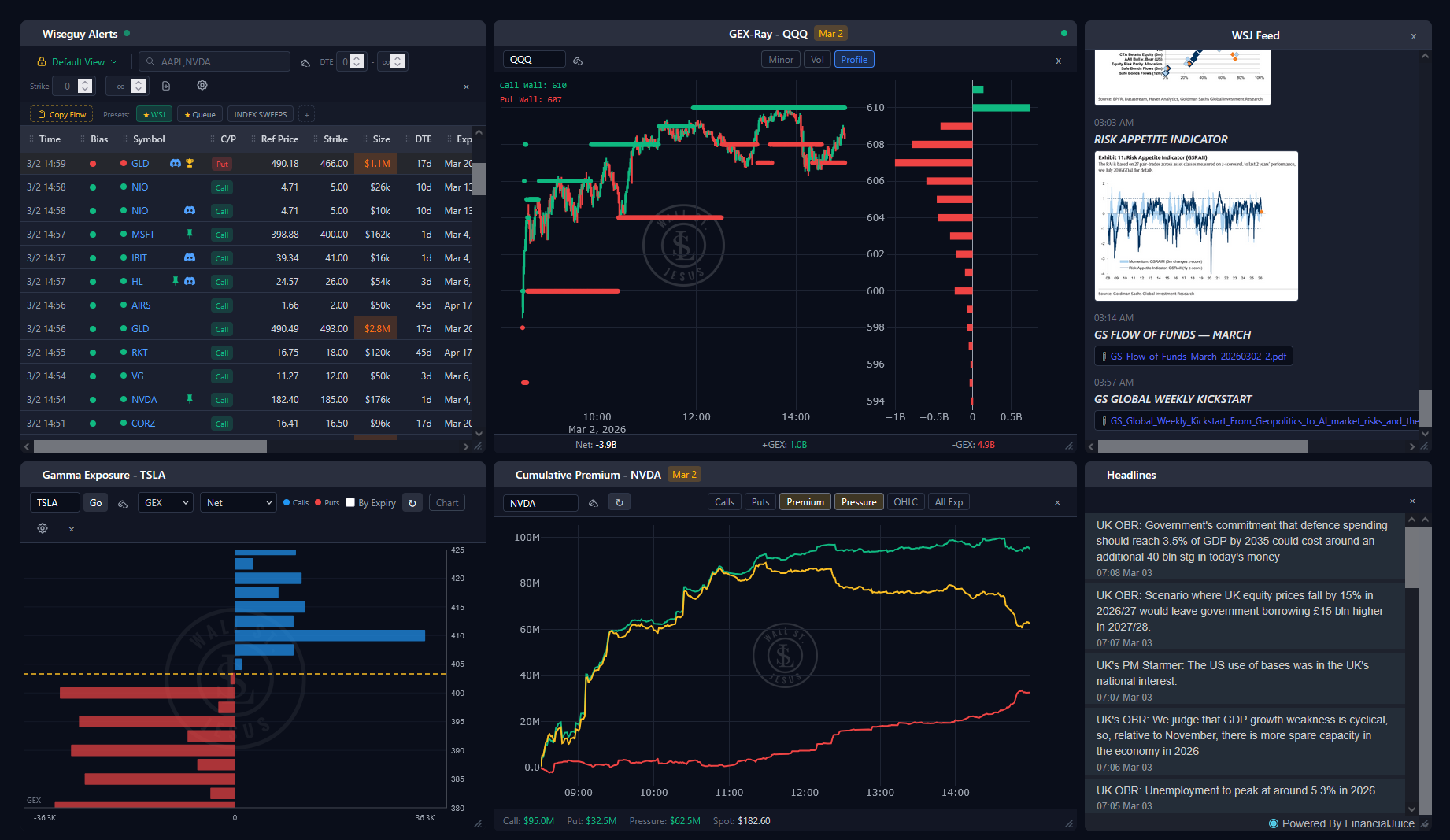This screenshot has height=840, width=1450.
Task: Apply the INDEX SWEEPS preset
Action: tap(261, 115)
